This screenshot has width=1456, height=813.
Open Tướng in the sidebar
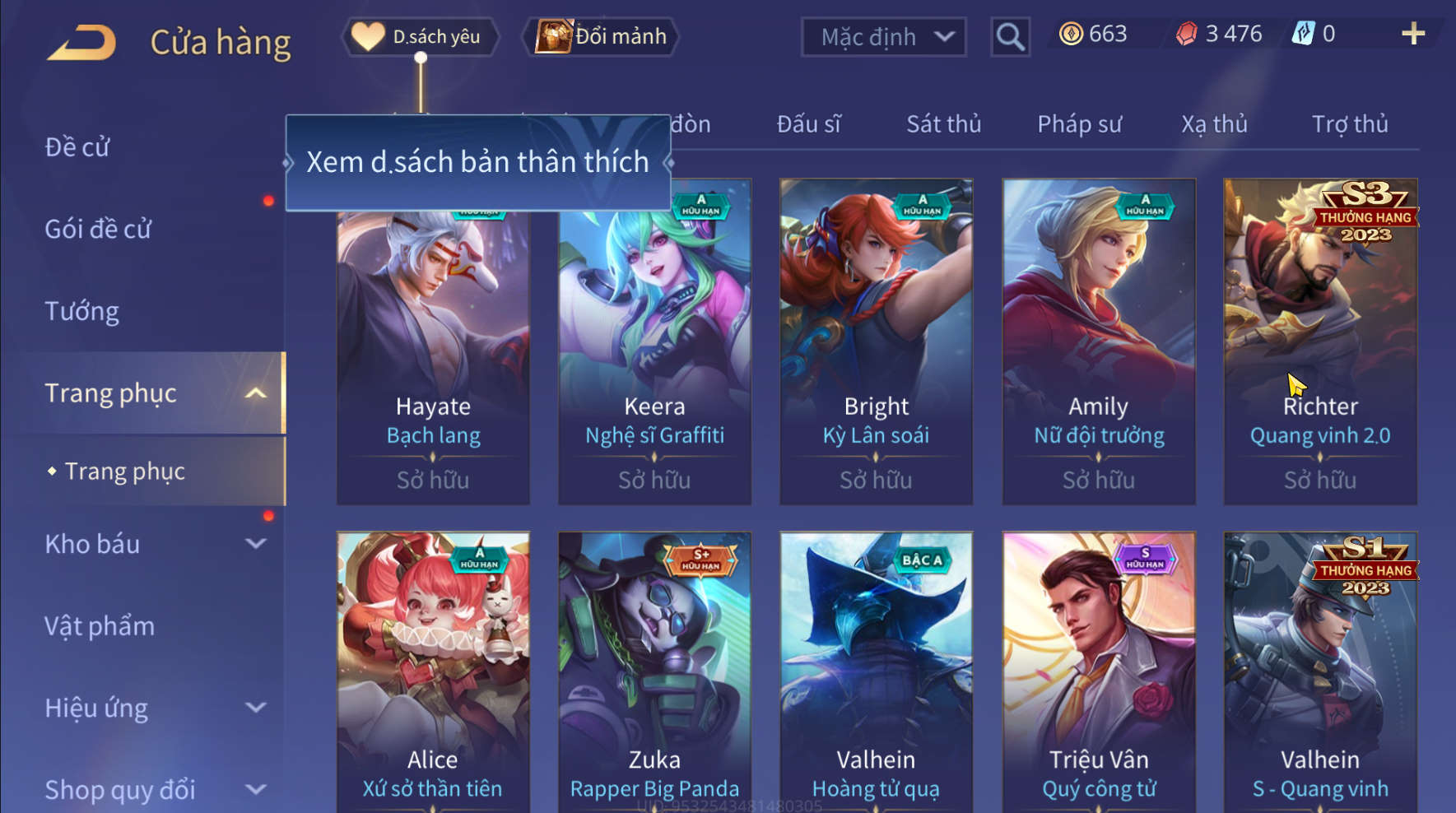(x=81, y=311)
